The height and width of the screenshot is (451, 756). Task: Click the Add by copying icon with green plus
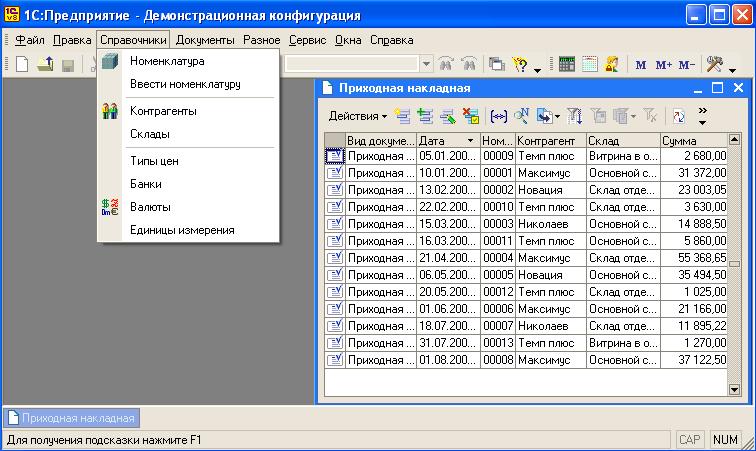[425, 116]
